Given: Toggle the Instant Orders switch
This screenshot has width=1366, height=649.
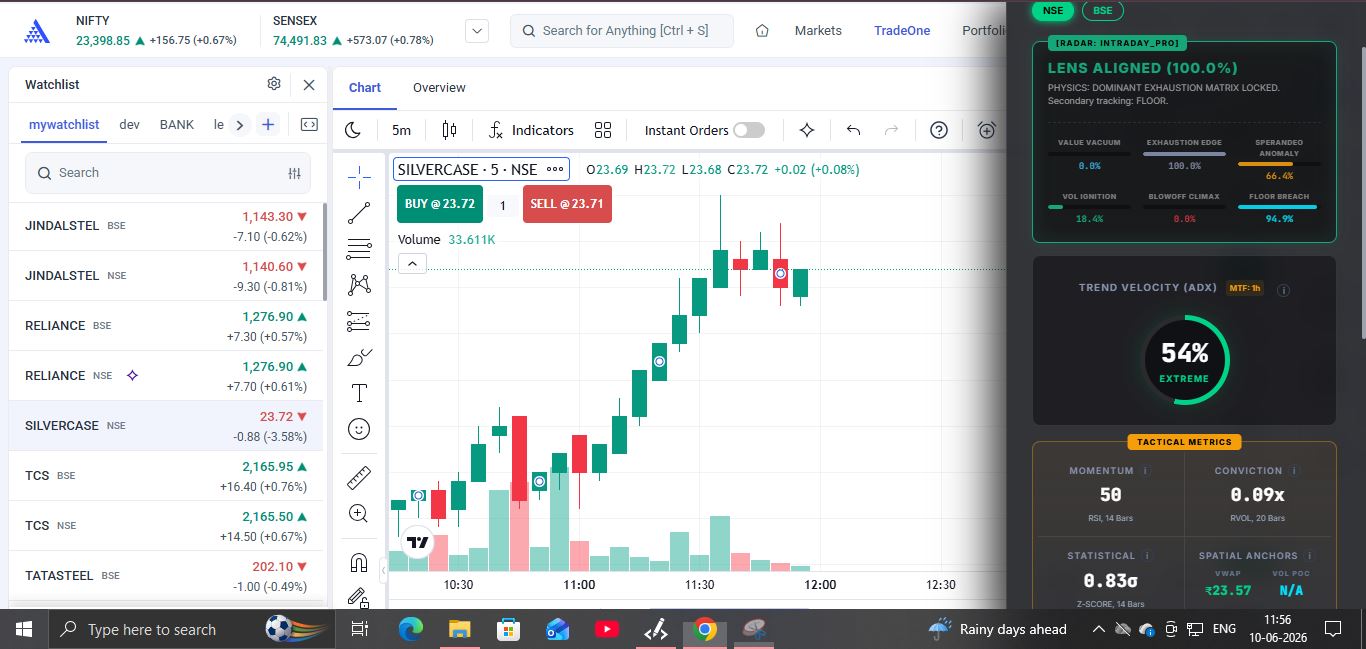Looking at the screenshot, I should click(749, 130).
